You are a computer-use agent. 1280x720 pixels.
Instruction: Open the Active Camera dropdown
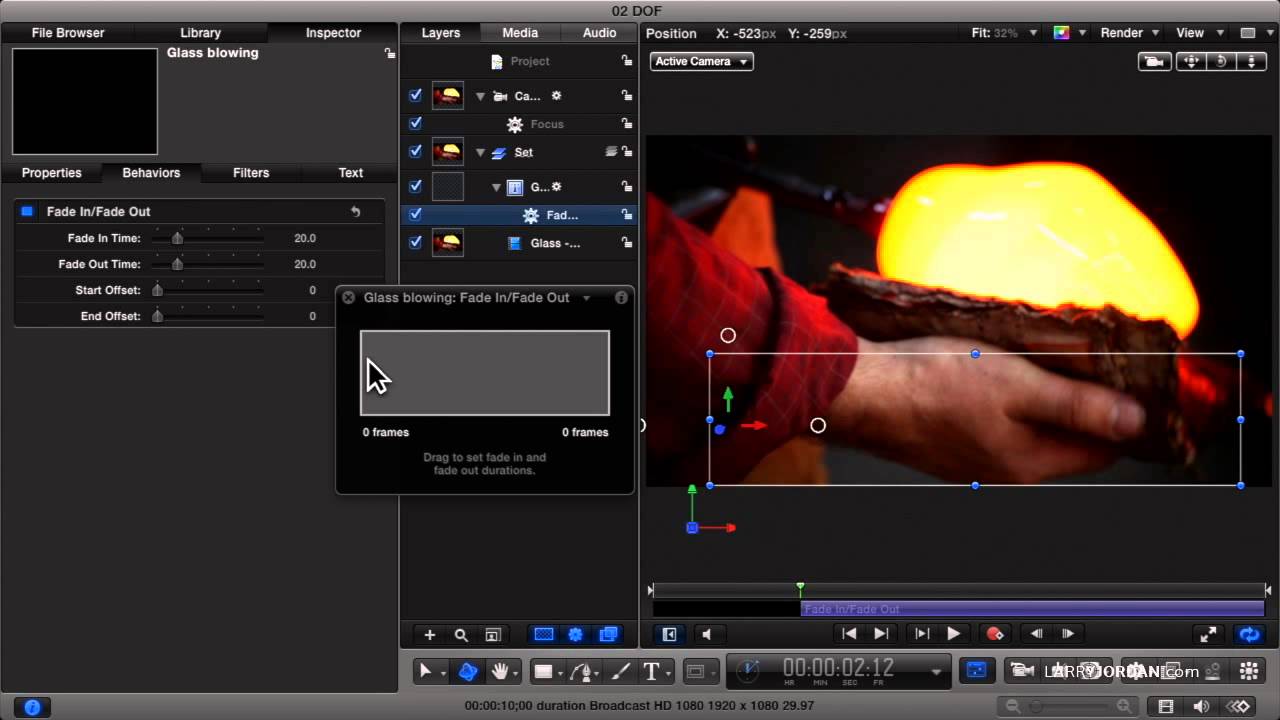701,62
